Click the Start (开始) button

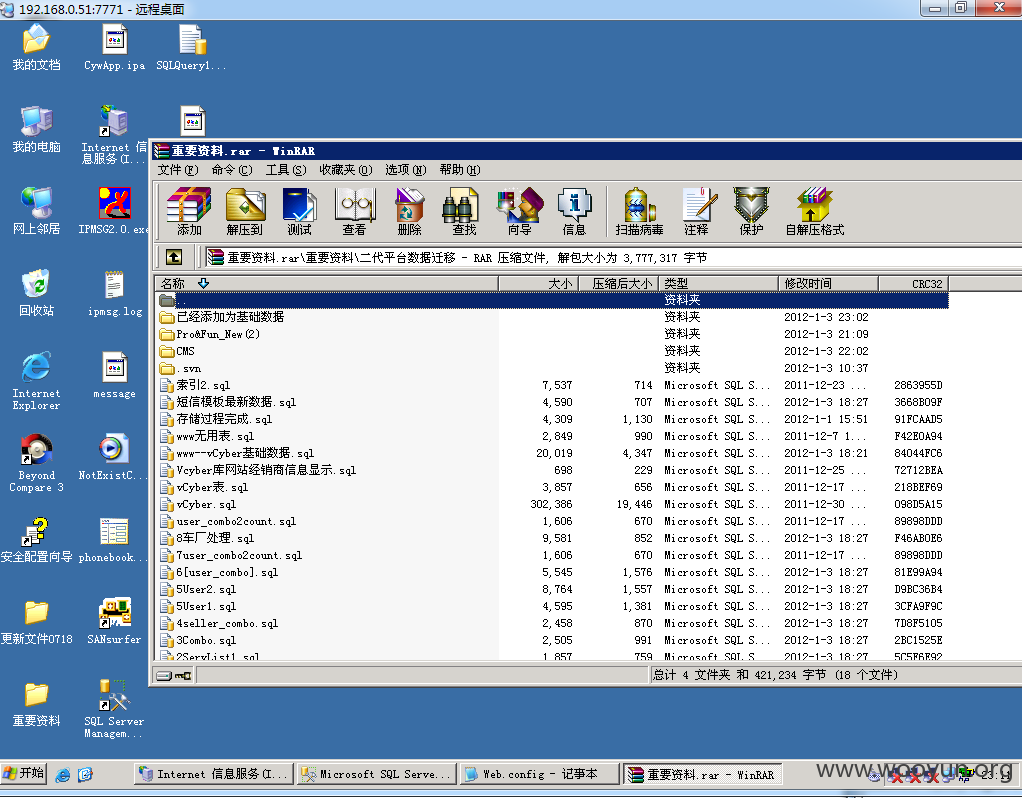(x=23, y=773)
